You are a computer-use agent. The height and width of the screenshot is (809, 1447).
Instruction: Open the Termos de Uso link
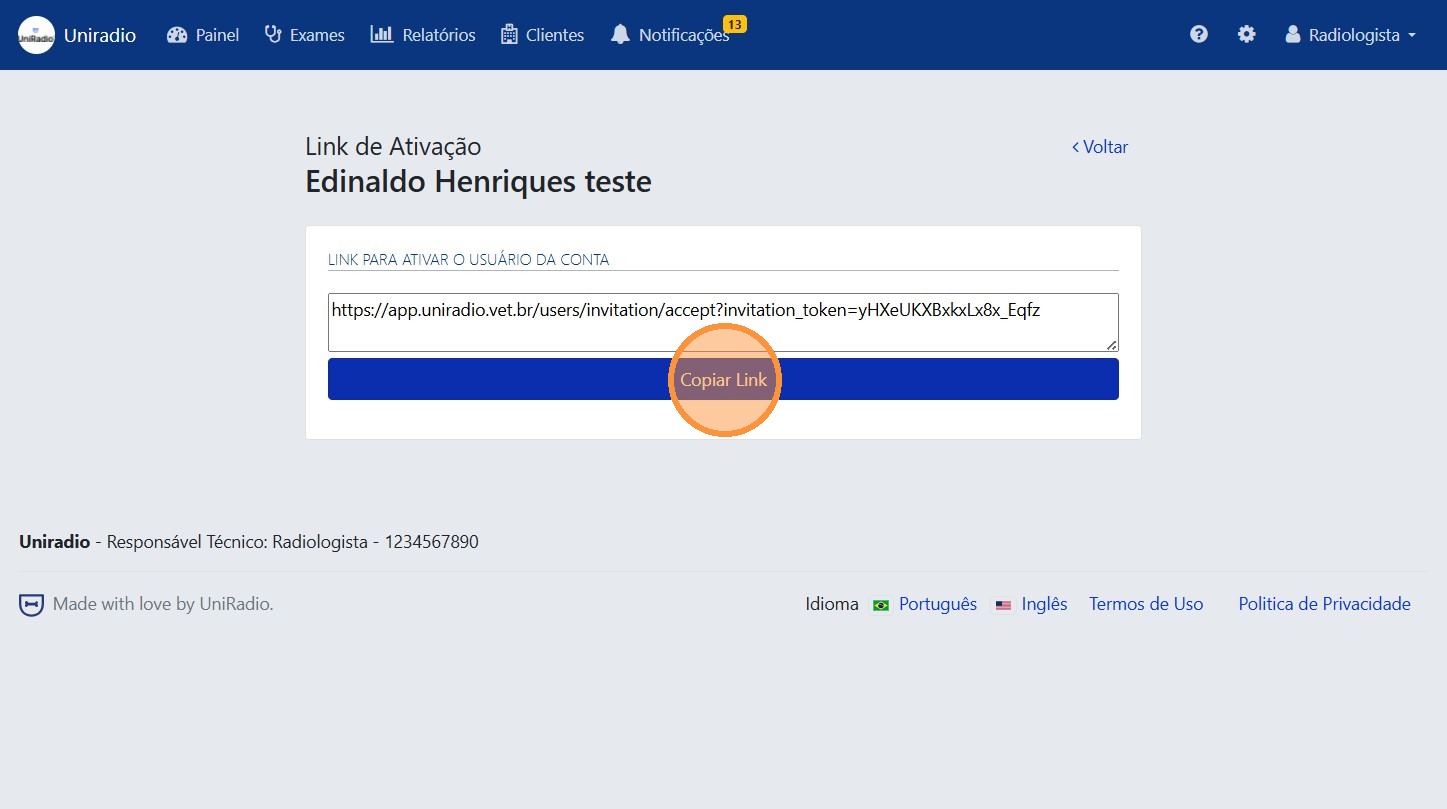tap(1146, 604)
